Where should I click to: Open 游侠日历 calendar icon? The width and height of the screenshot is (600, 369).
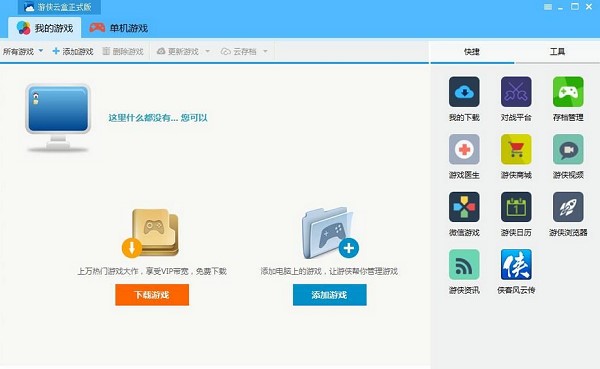click(x=516, y=207)
